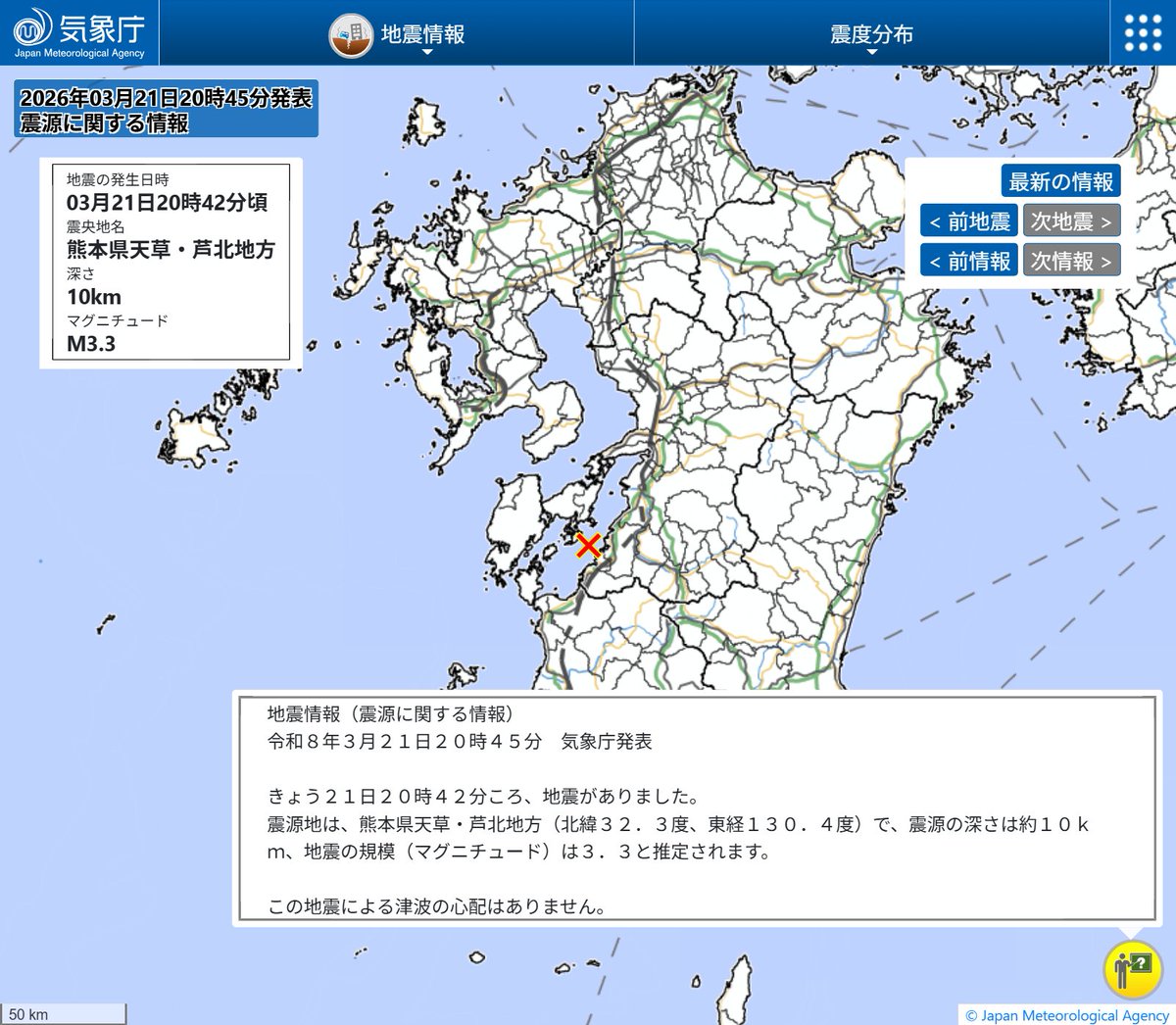The width and height of the screenshot is (1176, 1025).
Task: Open the JMA 気象庁 home logo
Action: pos(78,32)
